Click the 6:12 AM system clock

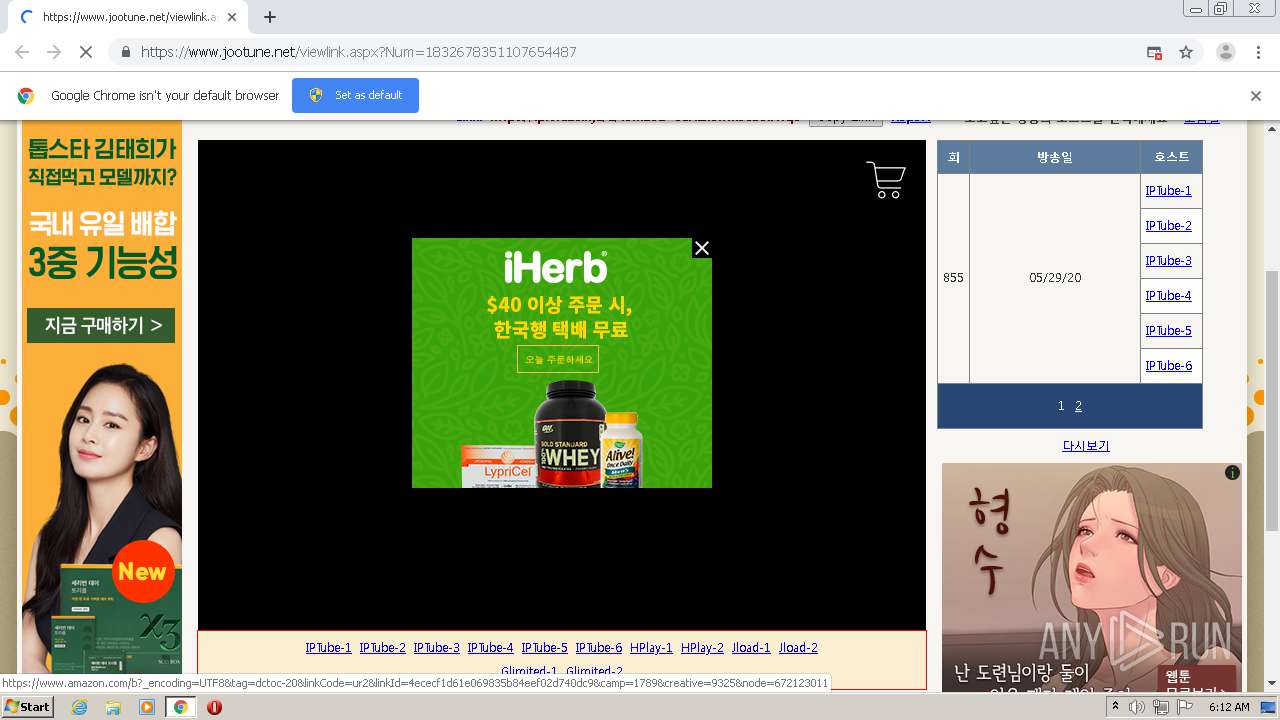pos(1229,707)
